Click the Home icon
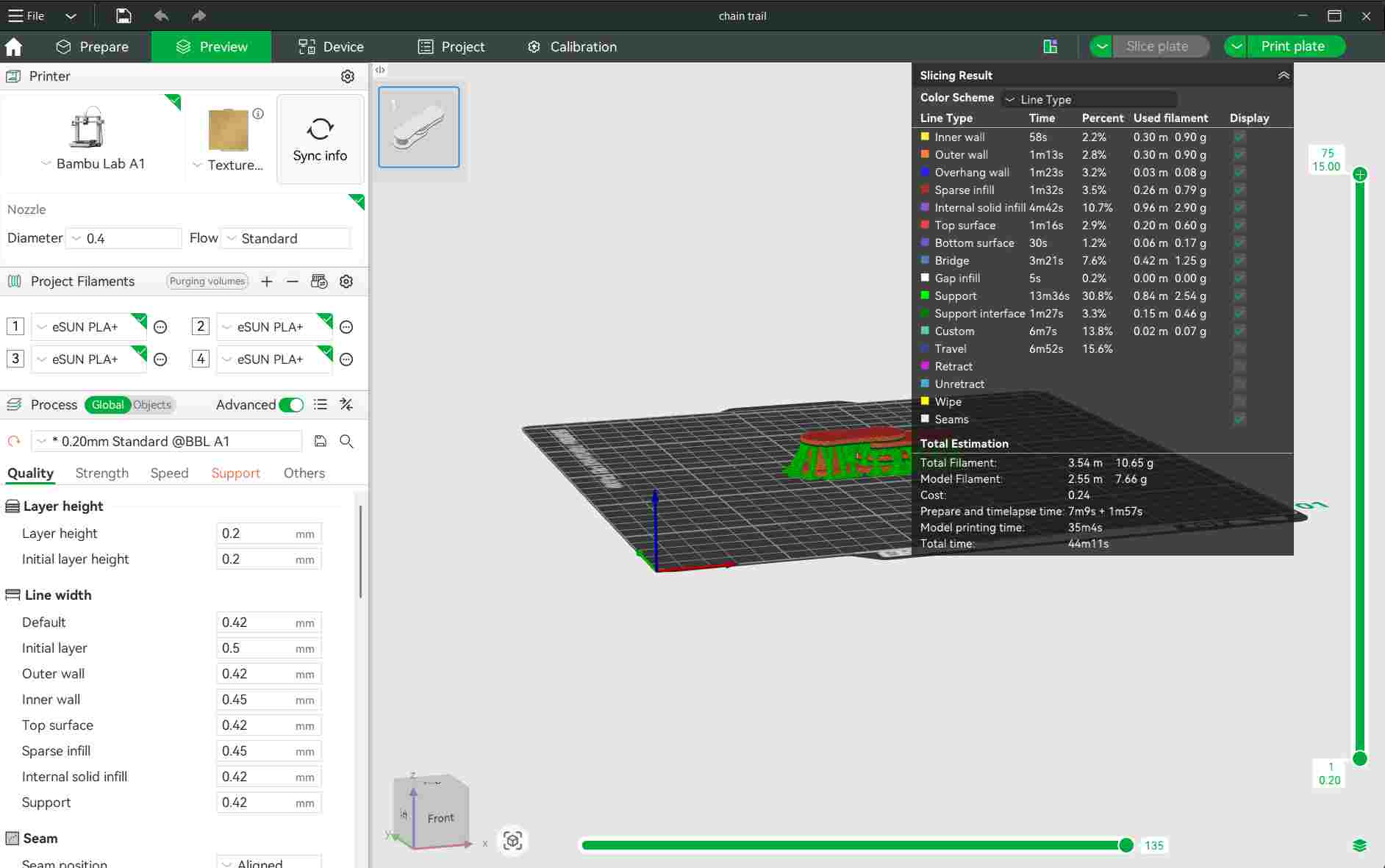 (13, 47)
